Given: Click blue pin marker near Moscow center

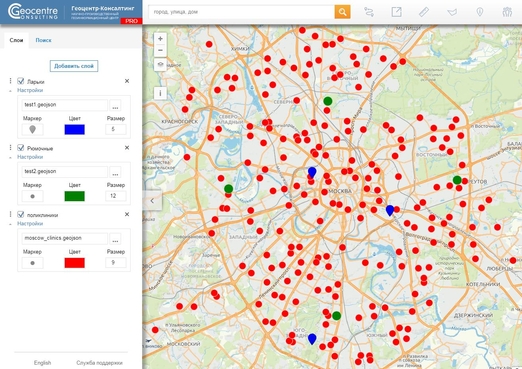Looking at the screenshot, I should point(312,172).
